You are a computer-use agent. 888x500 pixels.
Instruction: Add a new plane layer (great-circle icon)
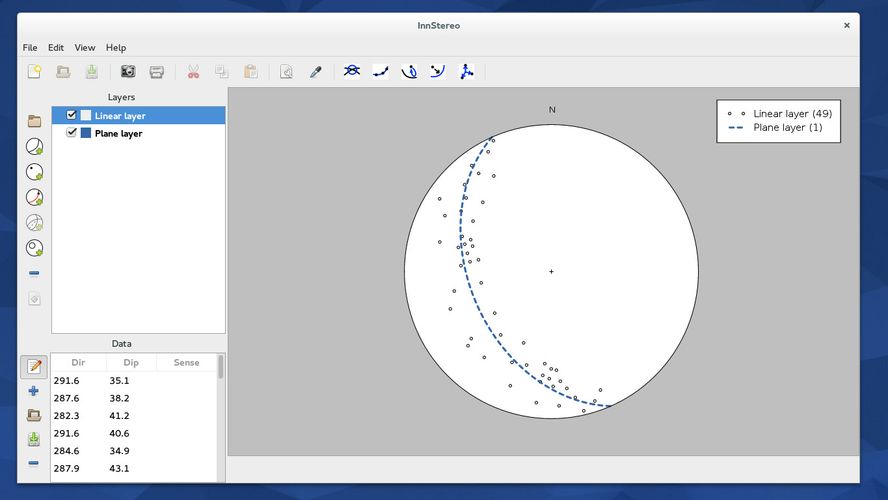pyautogui.click(x=34, y=147)
